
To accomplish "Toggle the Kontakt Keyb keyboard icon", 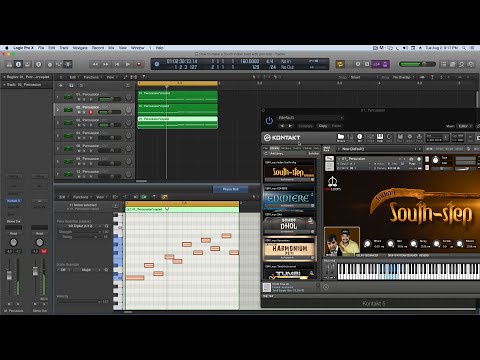I will coord(380,137).
